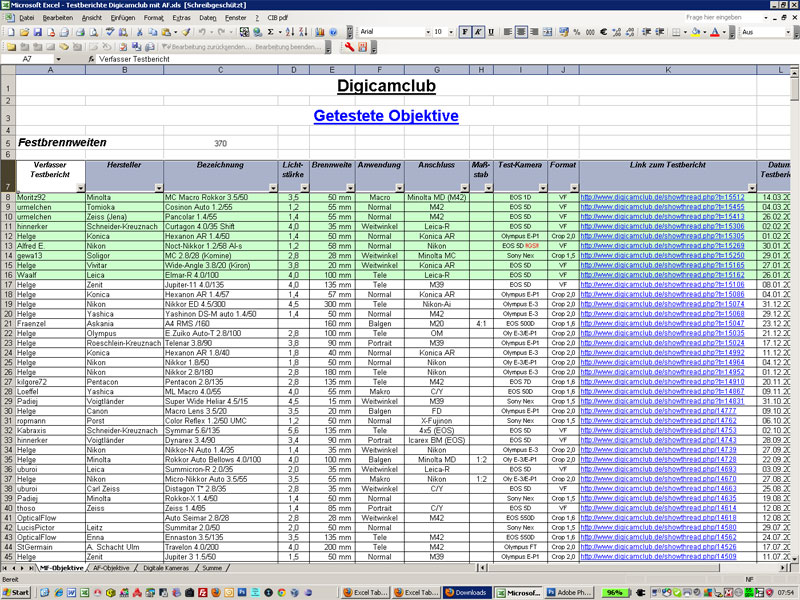Apply percent style with the % icon

577,32
